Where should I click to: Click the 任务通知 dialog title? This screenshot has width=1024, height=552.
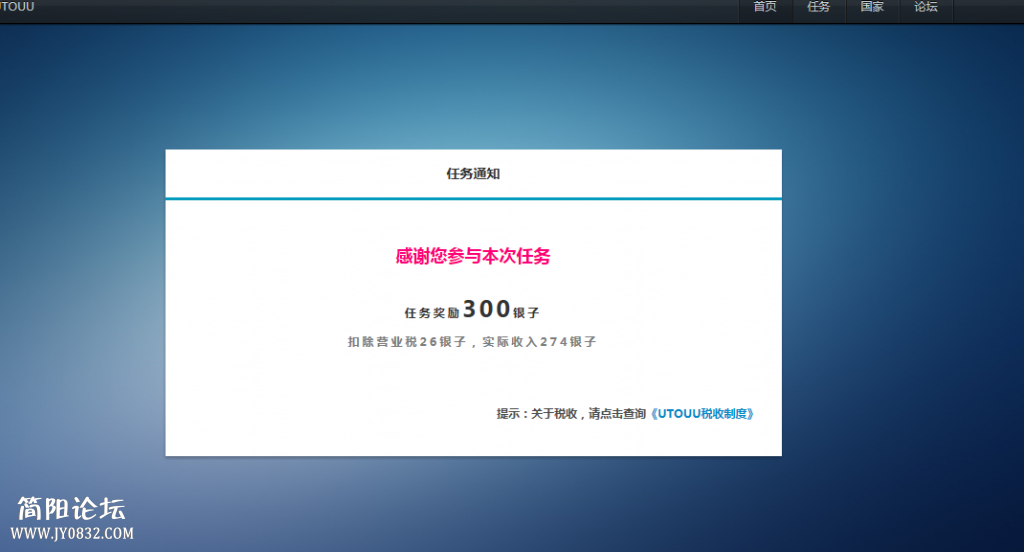pos(473,174)
